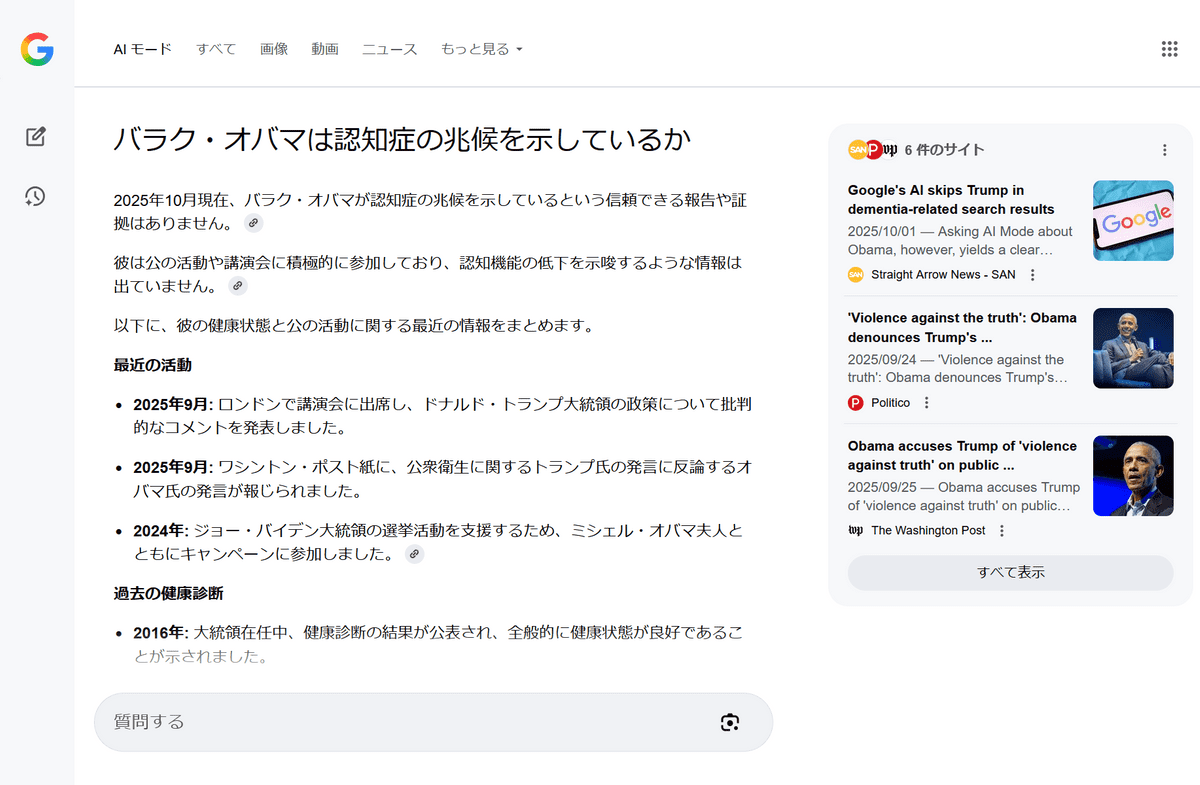1200x785 pixels.
Task: Select the すべて tab
Action: 216,49
